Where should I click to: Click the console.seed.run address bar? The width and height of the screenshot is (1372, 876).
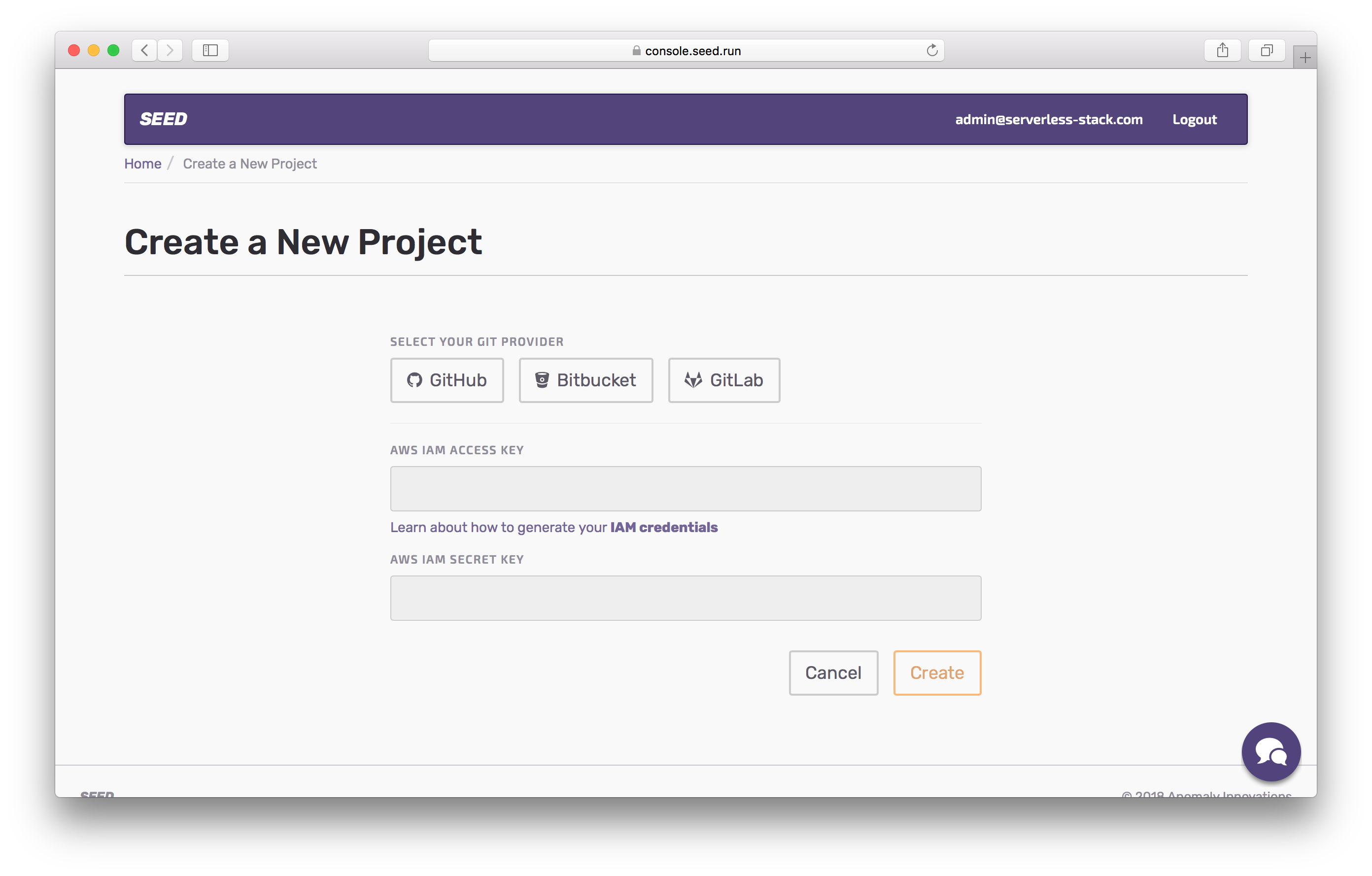point(686,51)
